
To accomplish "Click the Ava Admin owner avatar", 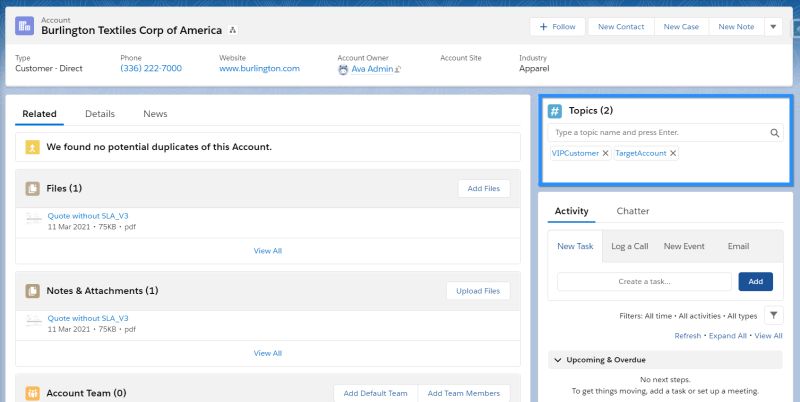I will (343, 69).
